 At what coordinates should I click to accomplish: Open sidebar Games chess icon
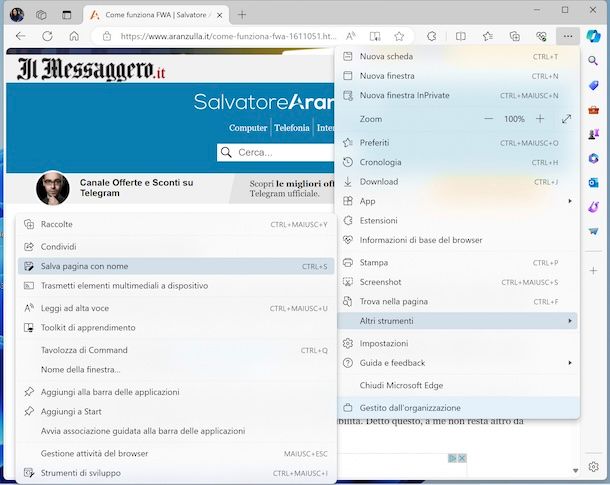tap(593, 134)
